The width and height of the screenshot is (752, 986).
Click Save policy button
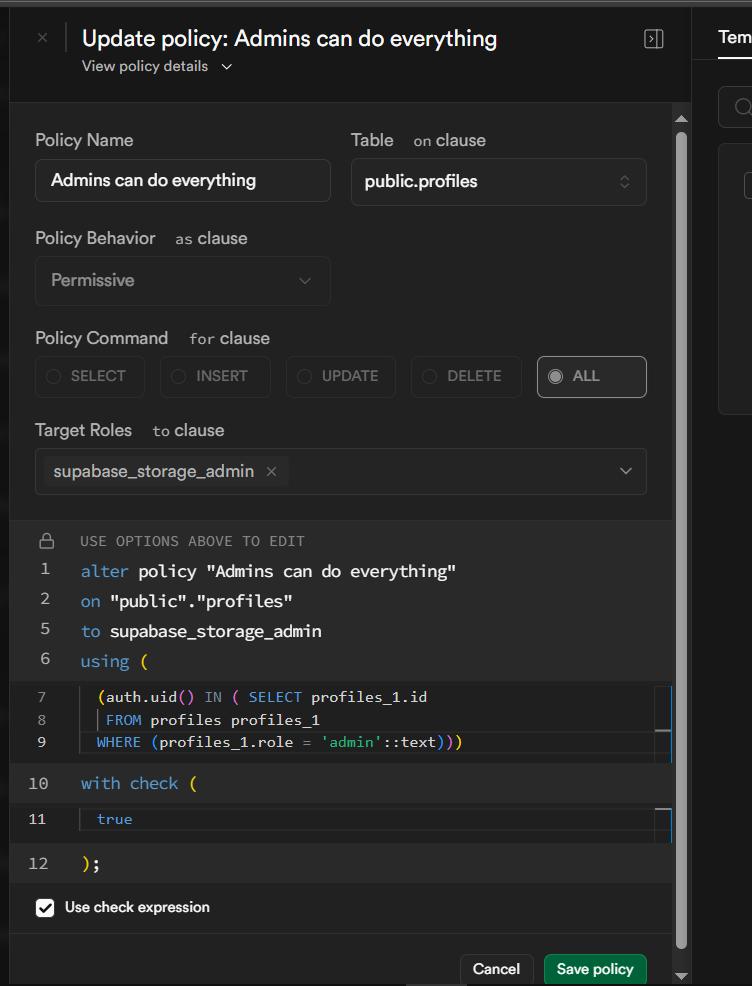tap(595, 969)
